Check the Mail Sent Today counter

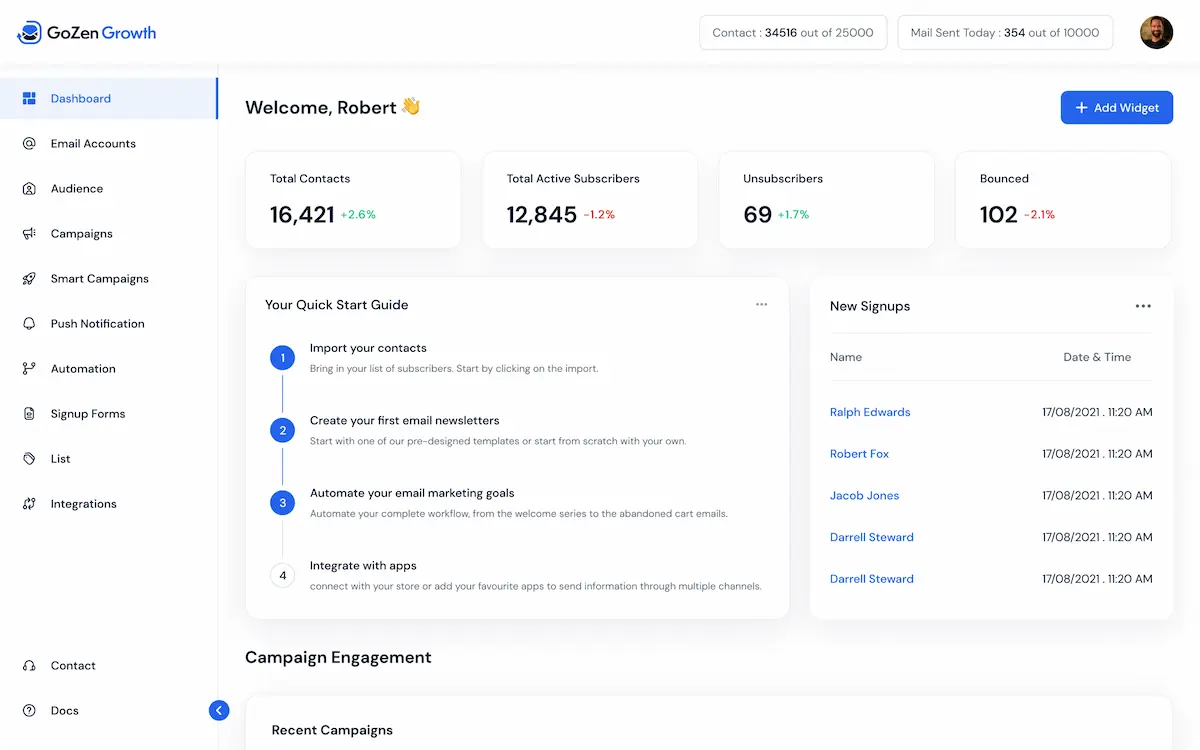(x=1005, y=32)
